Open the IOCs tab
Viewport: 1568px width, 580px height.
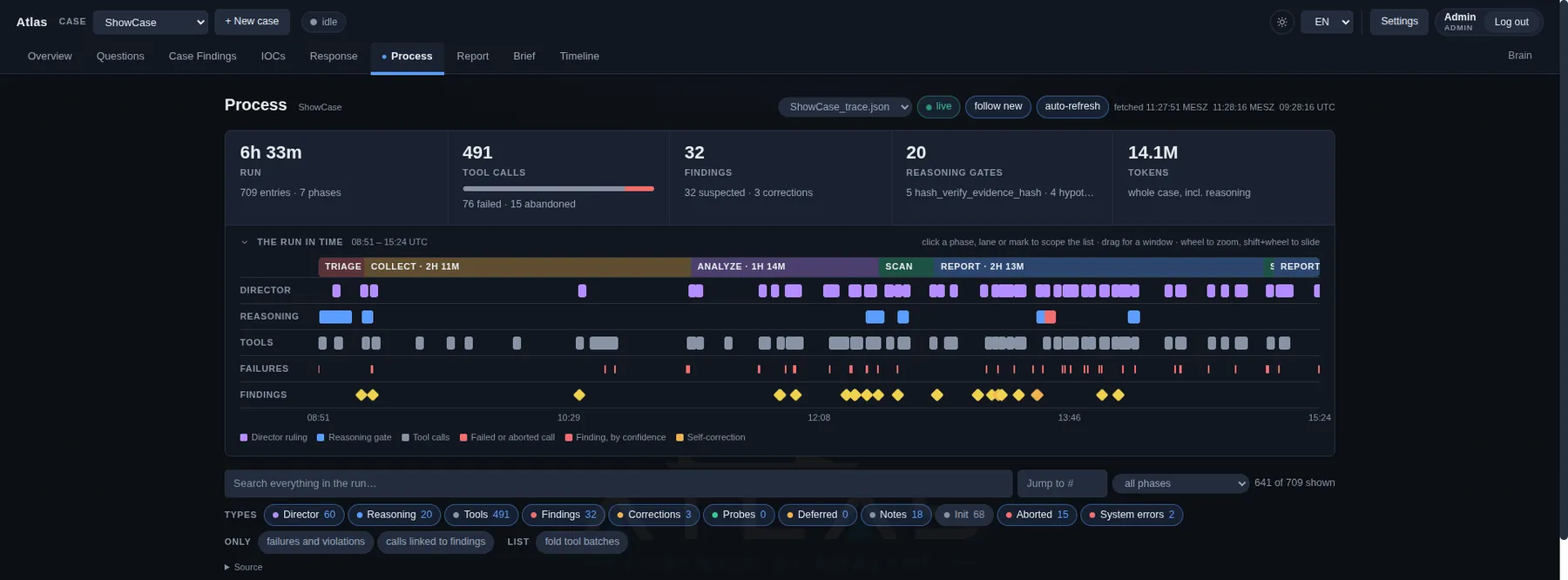pos(273,56)
